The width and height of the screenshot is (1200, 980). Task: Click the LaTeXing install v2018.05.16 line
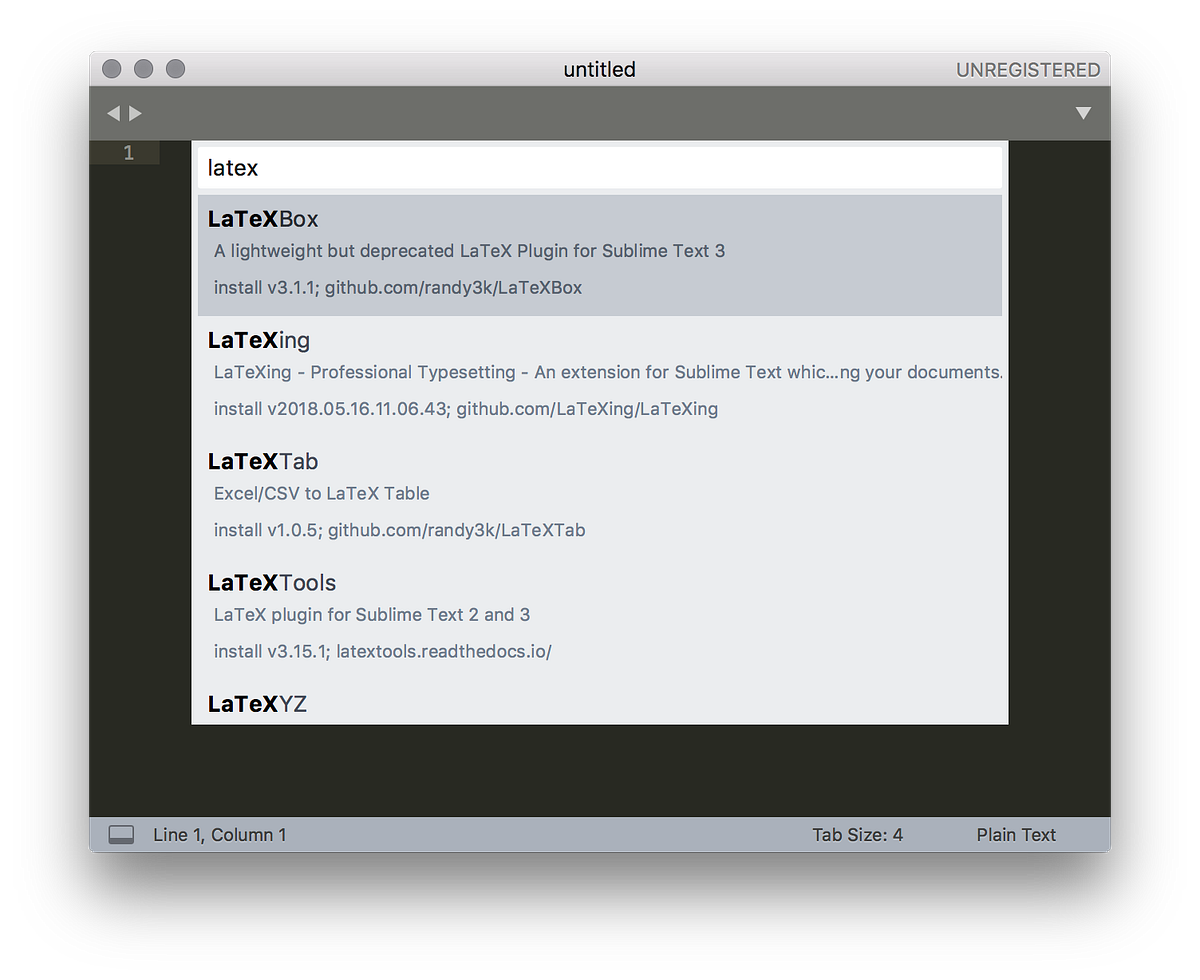pyautogui.click(x=466, y=409)
